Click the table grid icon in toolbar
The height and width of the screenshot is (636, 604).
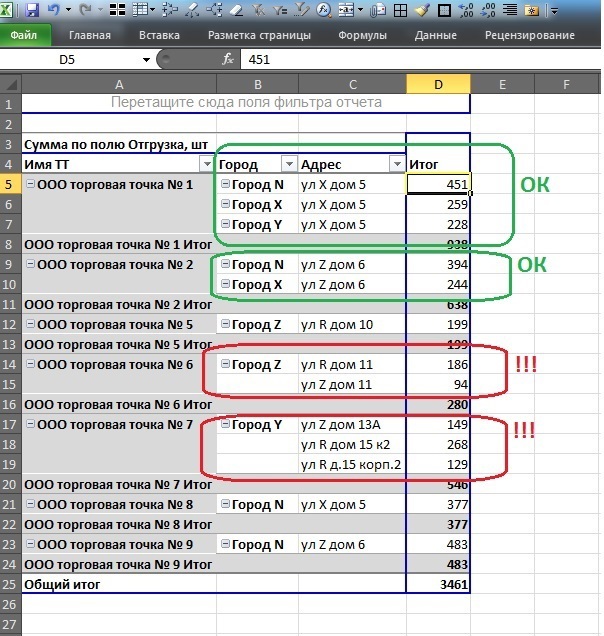tap(140, 9)
